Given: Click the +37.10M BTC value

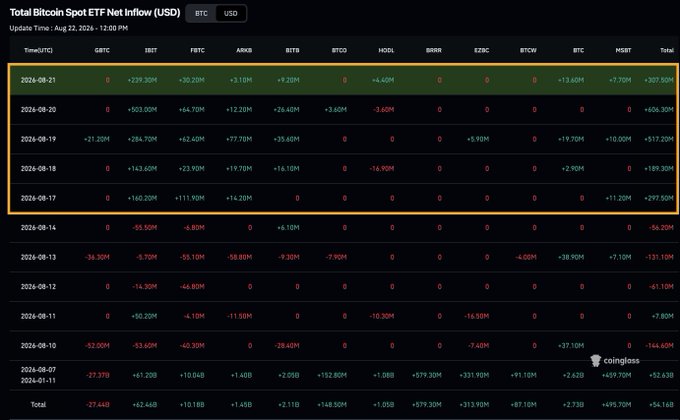Looking at the screenshot, I should pyautogui.click(x=571, y=346).
